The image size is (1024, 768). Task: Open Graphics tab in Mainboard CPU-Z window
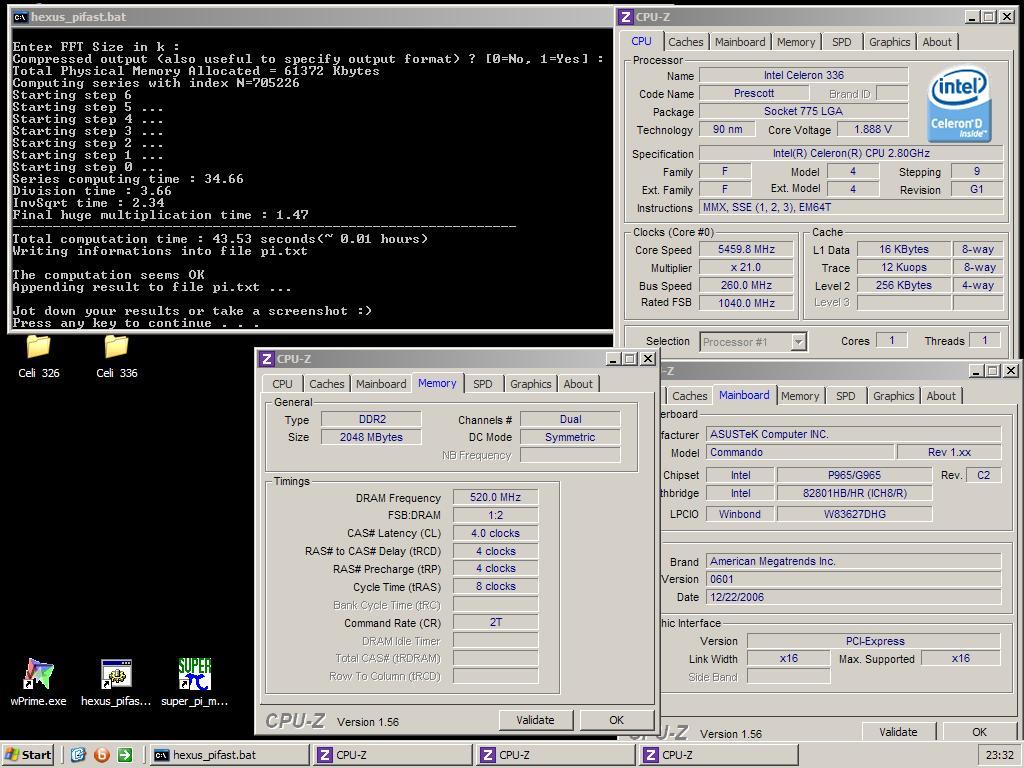pos(893,396)
